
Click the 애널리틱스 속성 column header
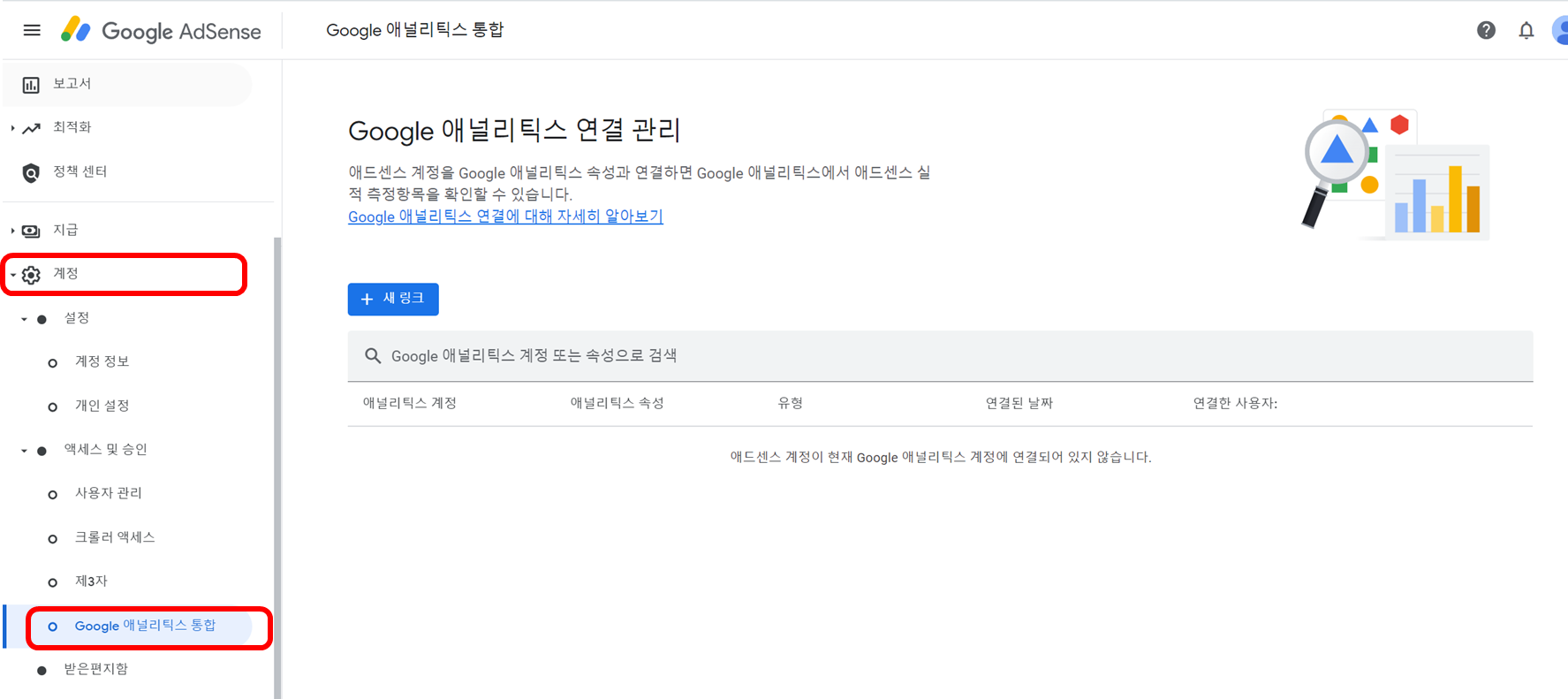[x=617, y=403]
